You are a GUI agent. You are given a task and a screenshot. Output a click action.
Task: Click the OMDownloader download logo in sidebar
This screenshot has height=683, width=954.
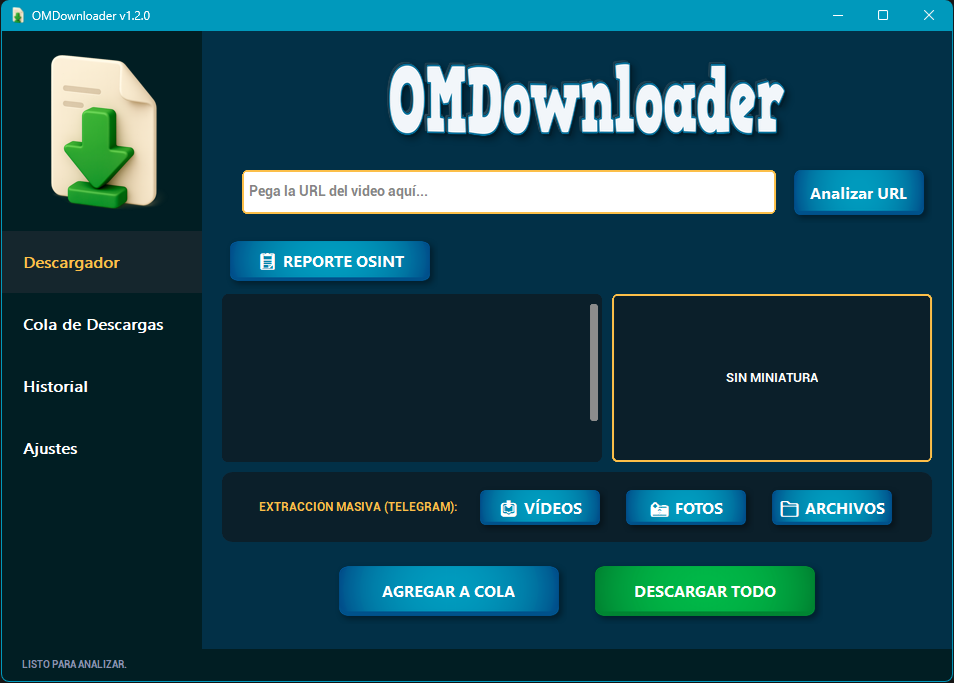[x=103, y=131]
